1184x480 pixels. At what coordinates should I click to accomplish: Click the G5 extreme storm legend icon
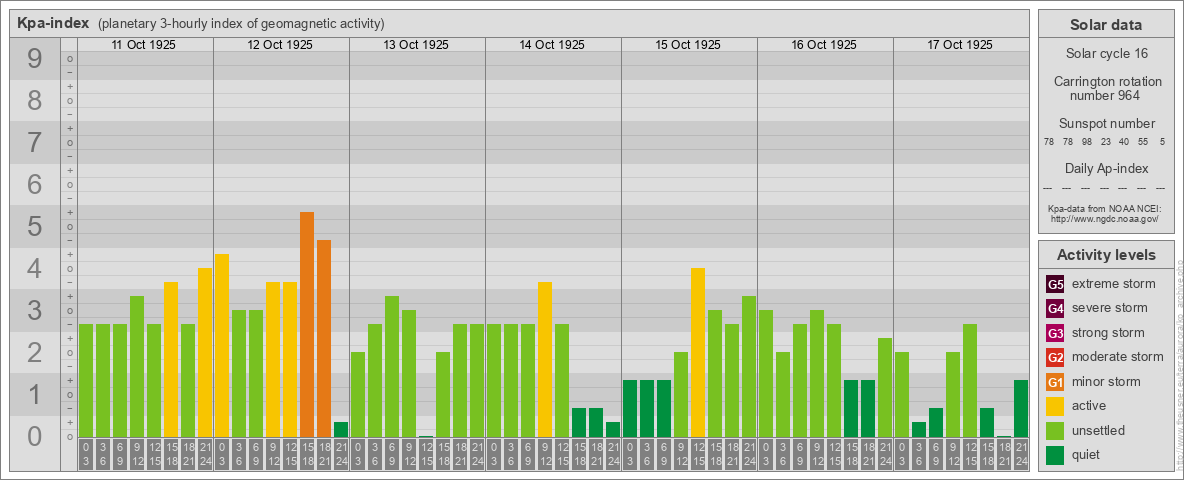(x=1055, y=285)
